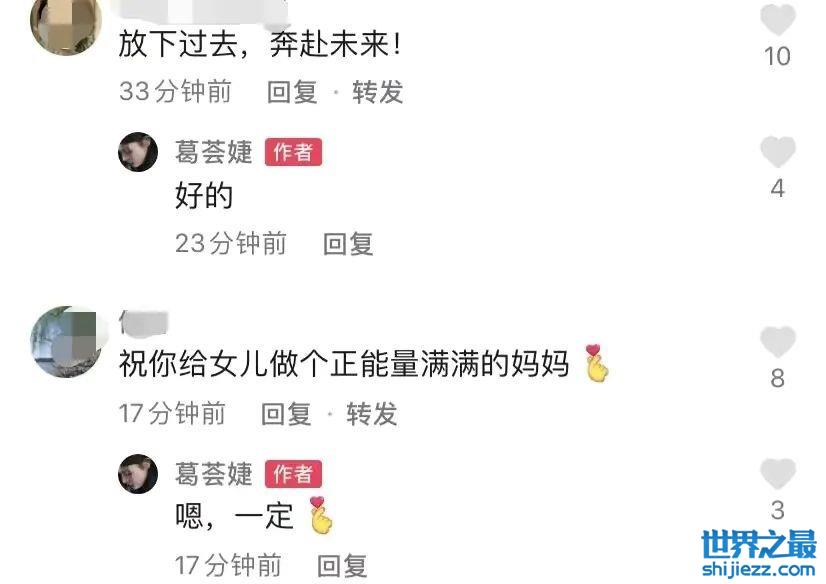The width and height of the screenshot is (826, 584).
Task: Open the blurred avatar beside the 祝你给女儿 comment
Action: pos(65,342)
